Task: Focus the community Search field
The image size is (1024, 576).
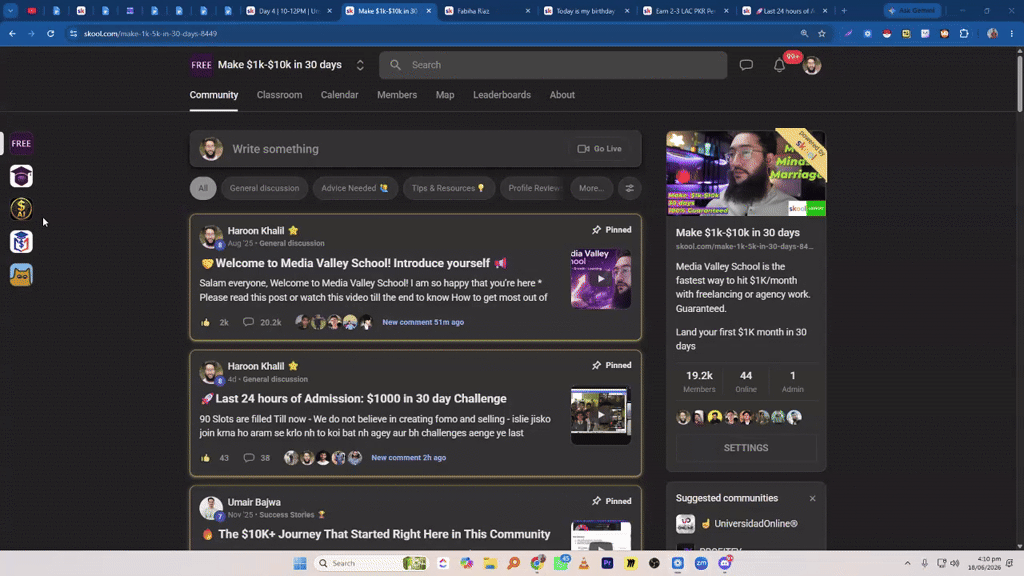Action: [553, 65]
